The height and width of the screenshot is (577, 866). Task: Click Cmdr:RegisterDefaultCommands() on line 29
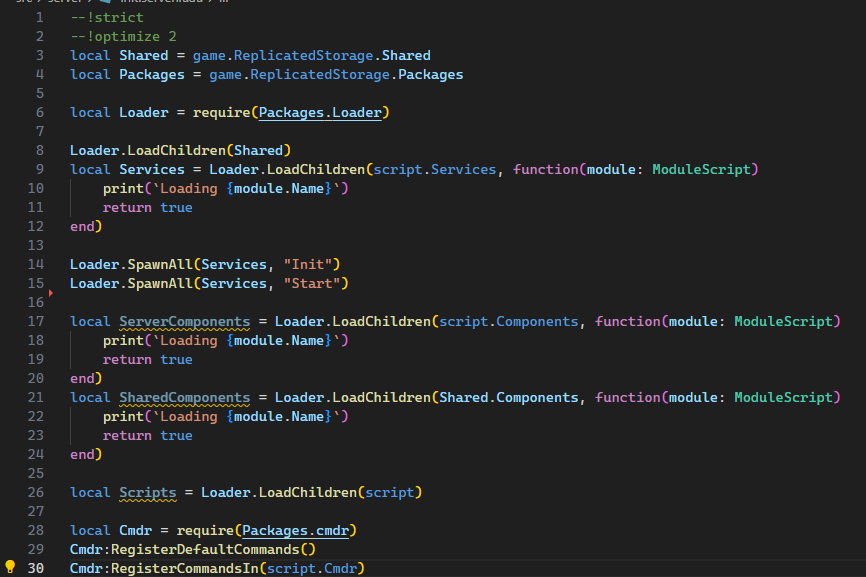coord(193,549)
